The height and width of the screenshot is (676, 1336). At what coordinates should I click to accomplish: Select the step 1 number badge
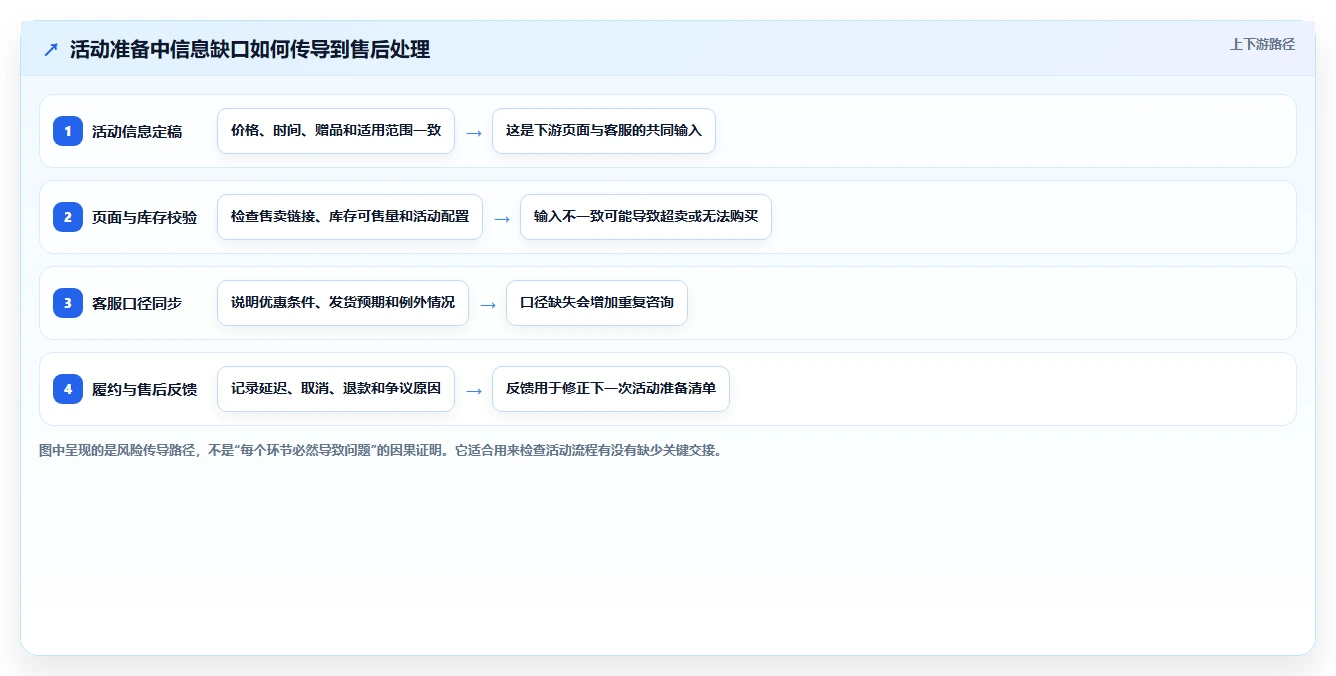coord(68,131)
